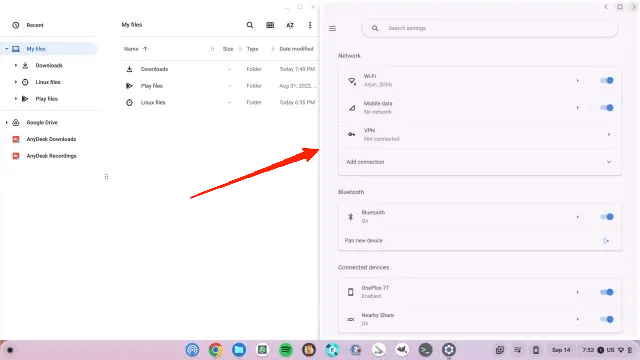Viewport: 640px width, 360px height.
Task: Switch Files to thumbnail grid view
Action: click(270, 25)
